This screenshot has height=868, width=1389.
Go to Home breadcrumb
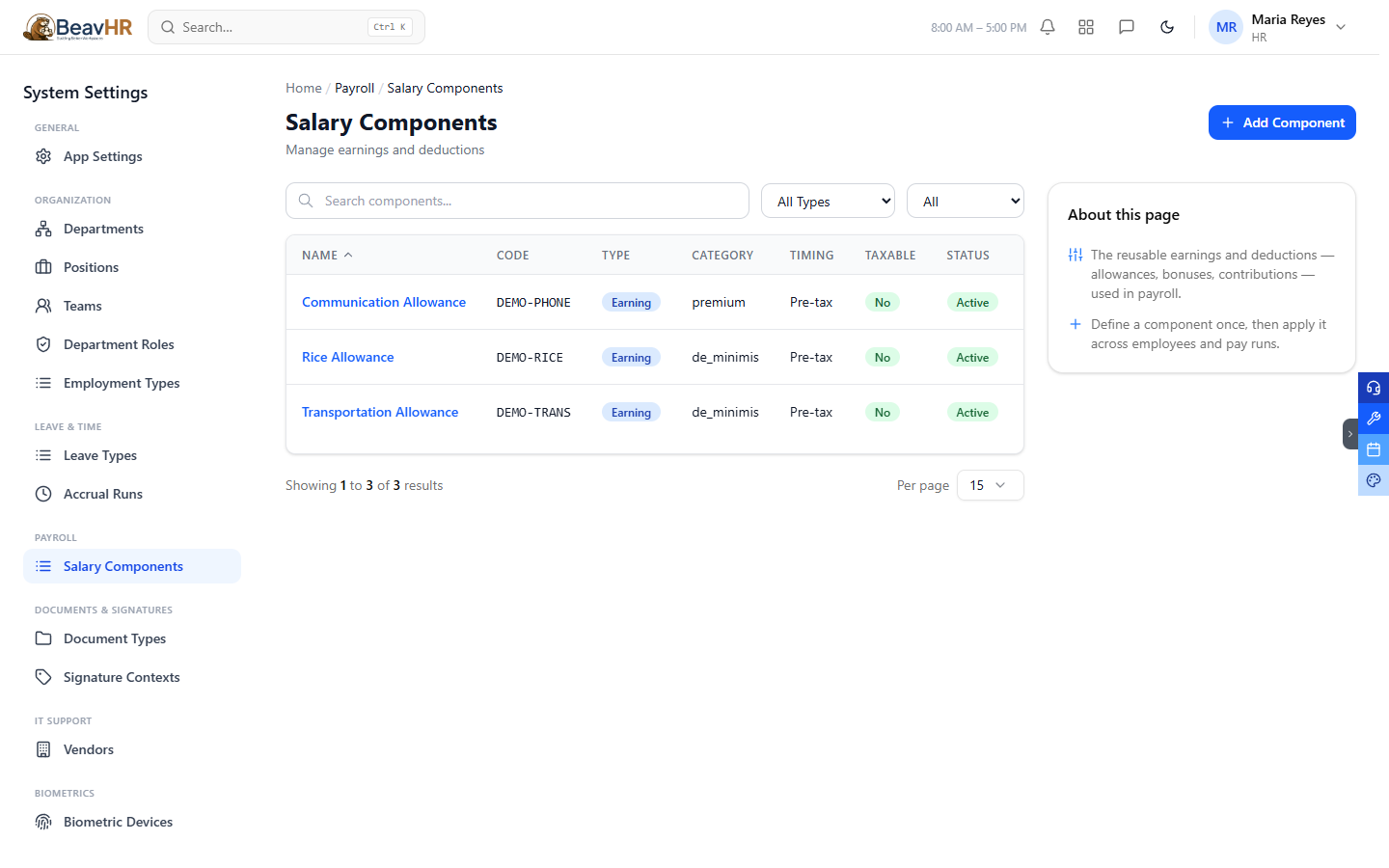[304, 88]
